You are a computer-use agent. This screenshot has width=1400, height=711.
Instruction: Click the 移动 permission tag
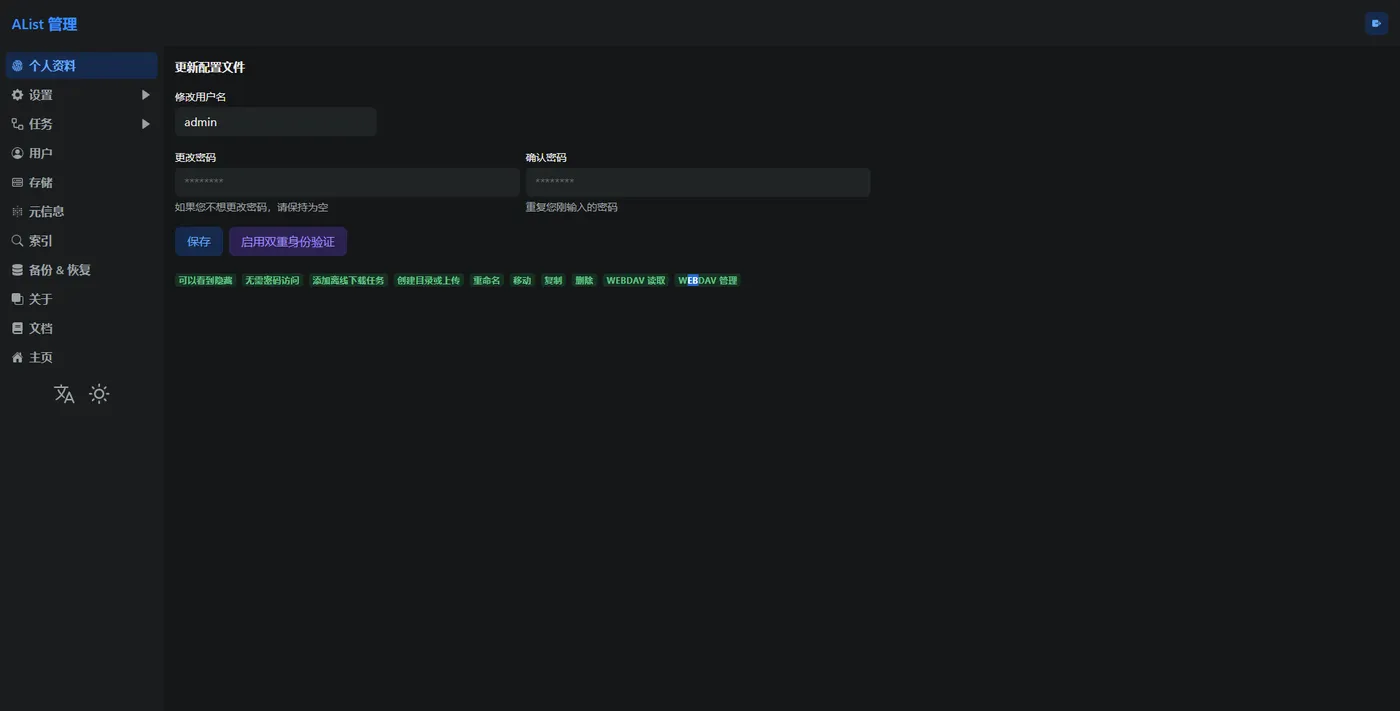[x=522, y=281]
